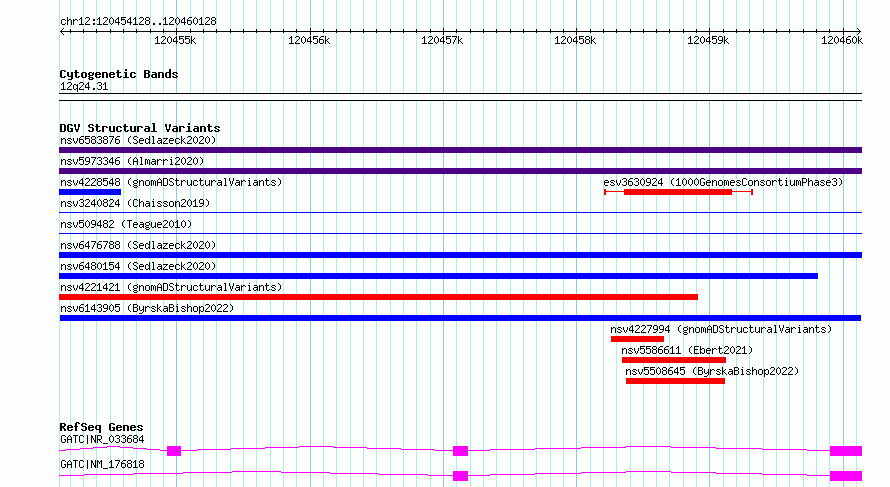The image size is (890, 487).
Task: Open nsv509482 (Teague2010) variant label
Action: [126, 224]
